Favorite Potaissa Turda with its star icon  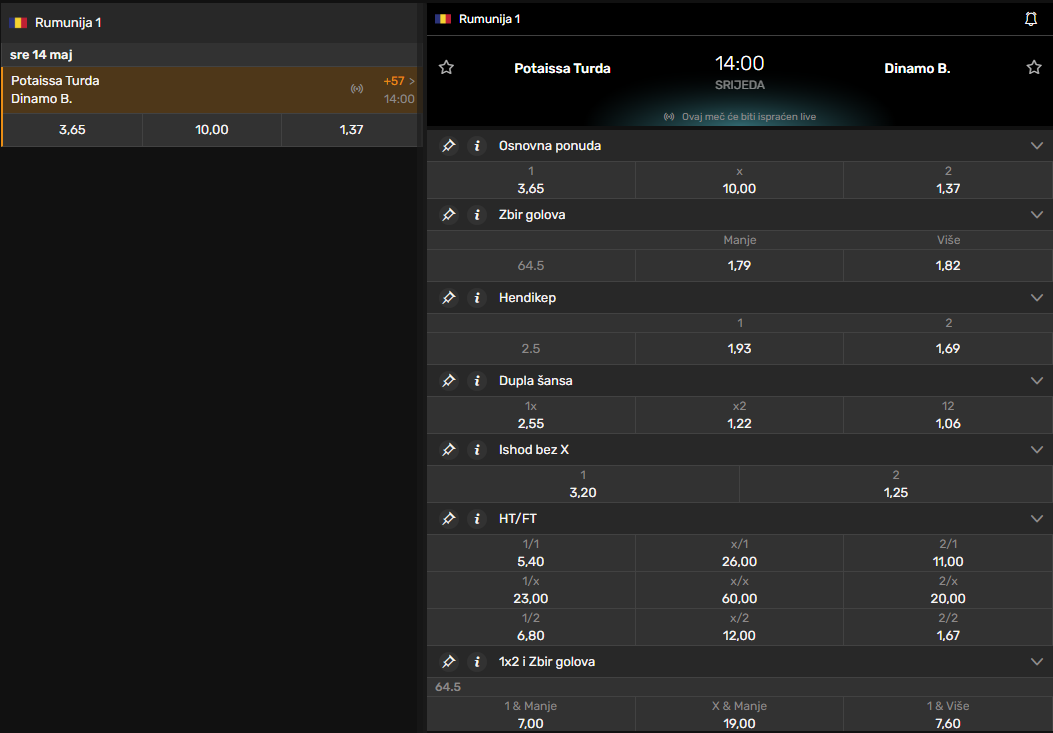click(446, 67)
